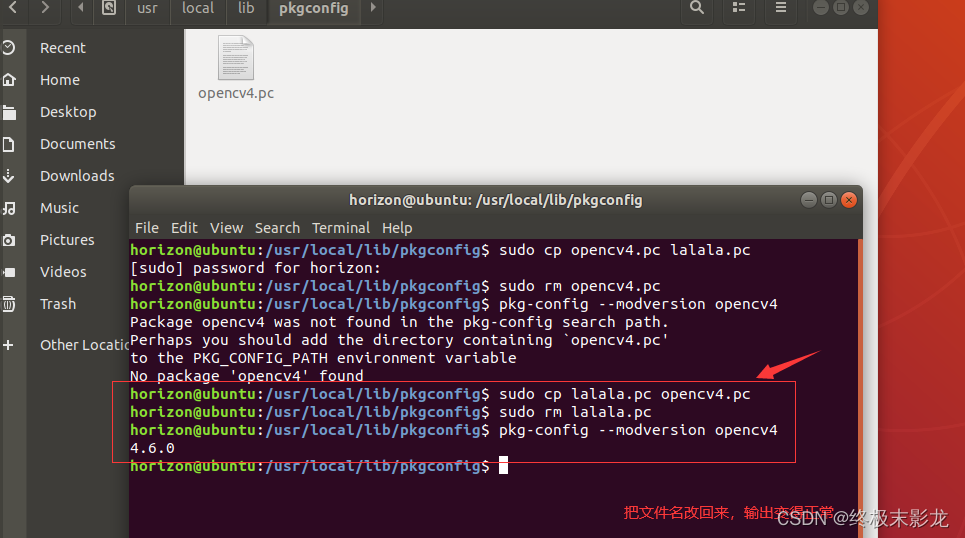
Task: Open the terminal Help menu
Action: click(397, 228)
